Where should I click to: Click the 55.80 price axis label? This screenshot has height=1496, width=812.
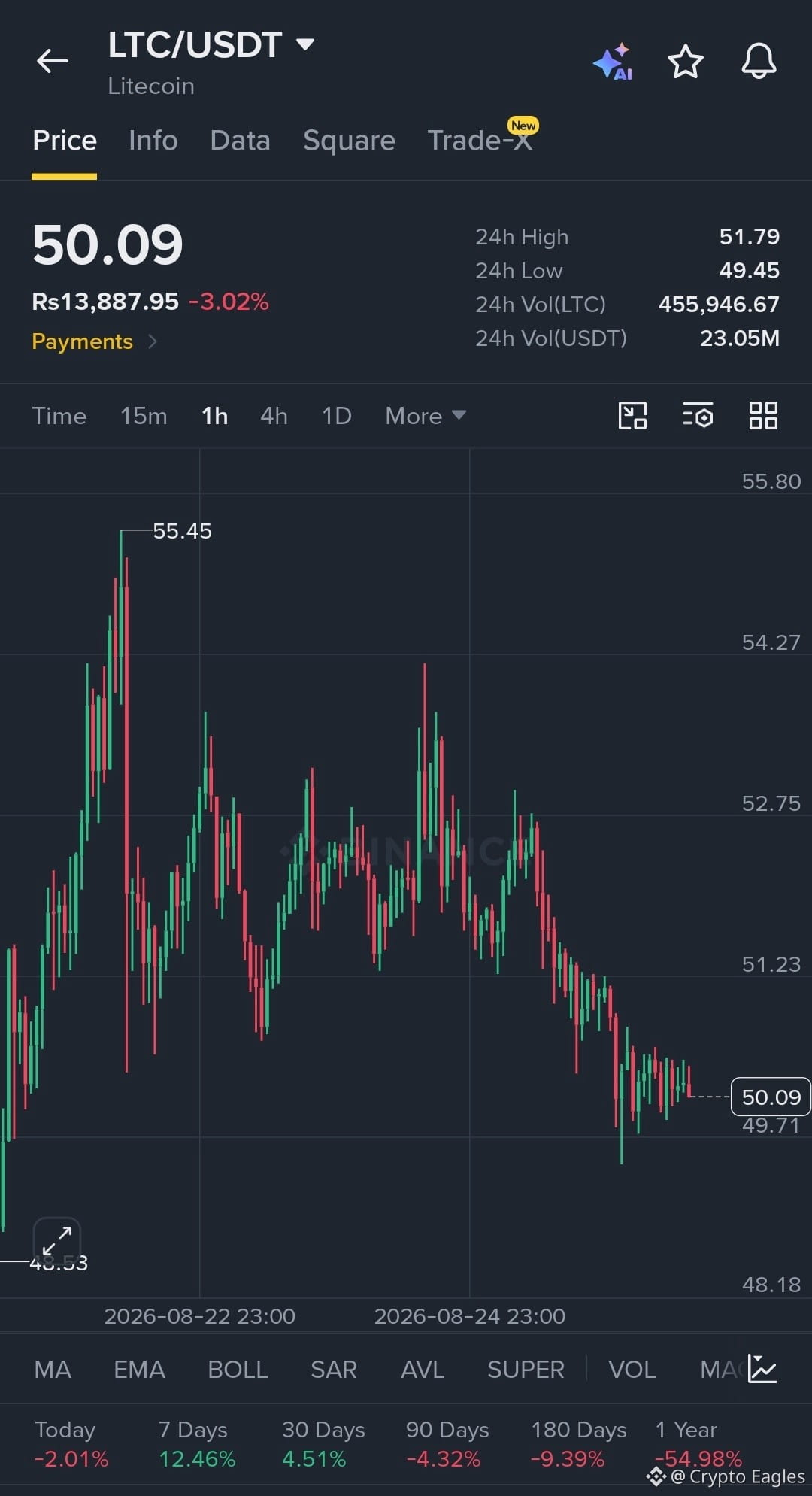point(771,481)
